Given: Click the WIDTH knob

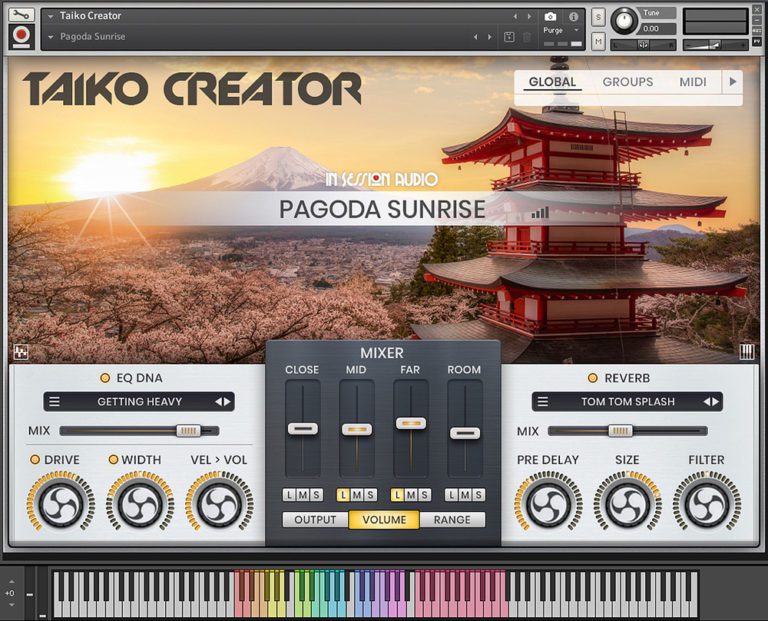Looking at the screenshot, I should (140, 503).
